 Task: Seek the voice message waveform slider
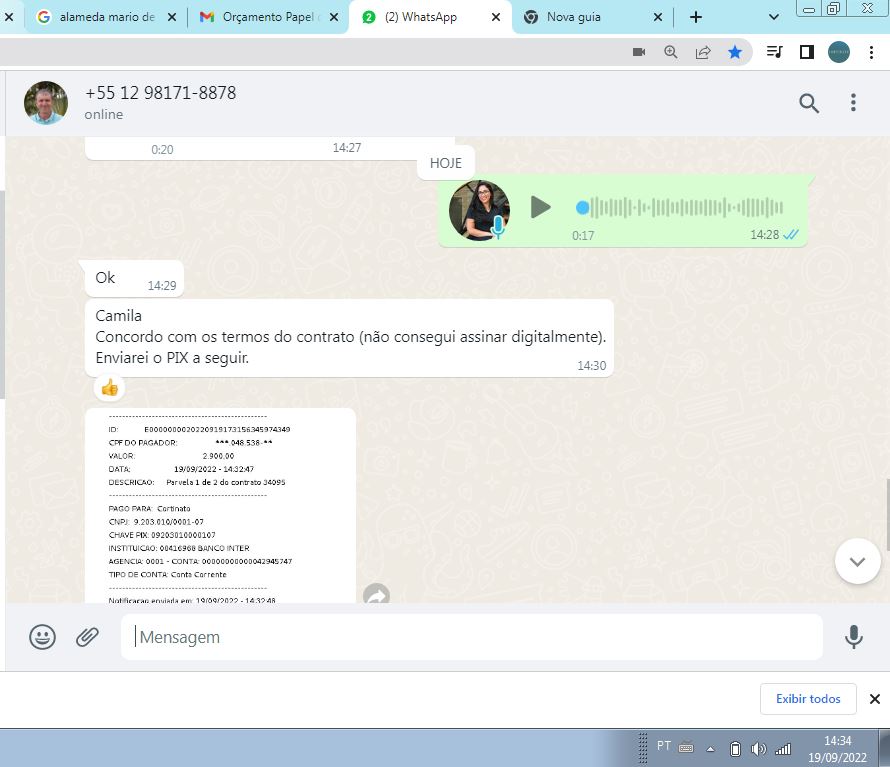coord(679,208)
